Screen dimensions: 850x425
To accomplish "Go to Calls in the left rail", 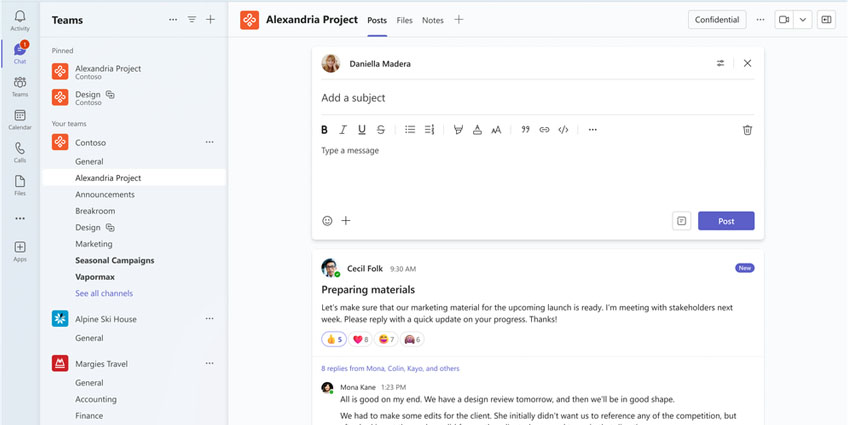I will click(19, 152).
